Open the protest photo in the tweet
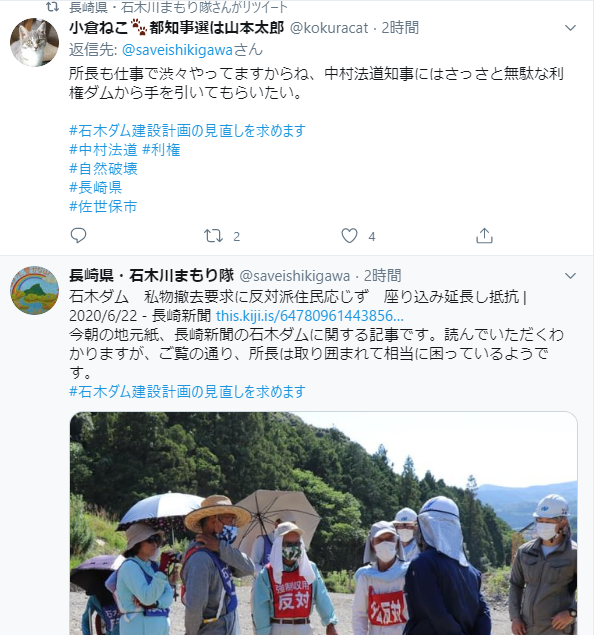The height and width of the screenshot is (635, 594). (324, 523)
